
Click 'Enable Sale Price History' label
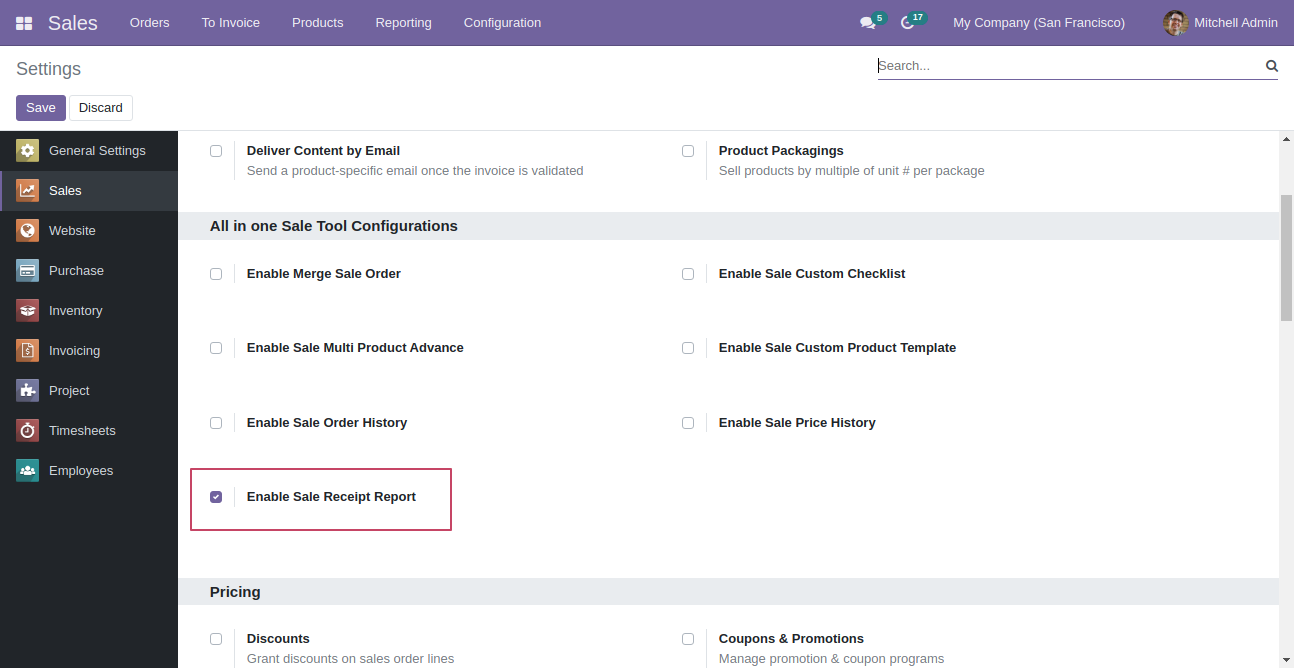pyautogui.click(x=797, y=423)
